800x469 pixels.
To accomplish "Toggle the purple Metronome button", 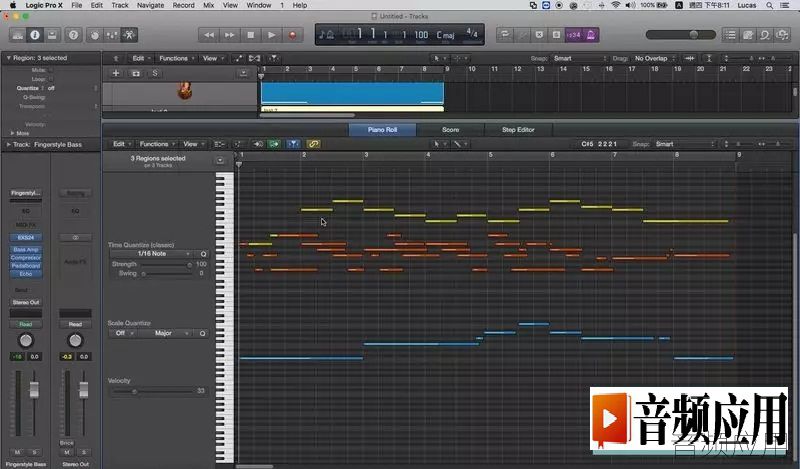I will (x=591, y=35).
